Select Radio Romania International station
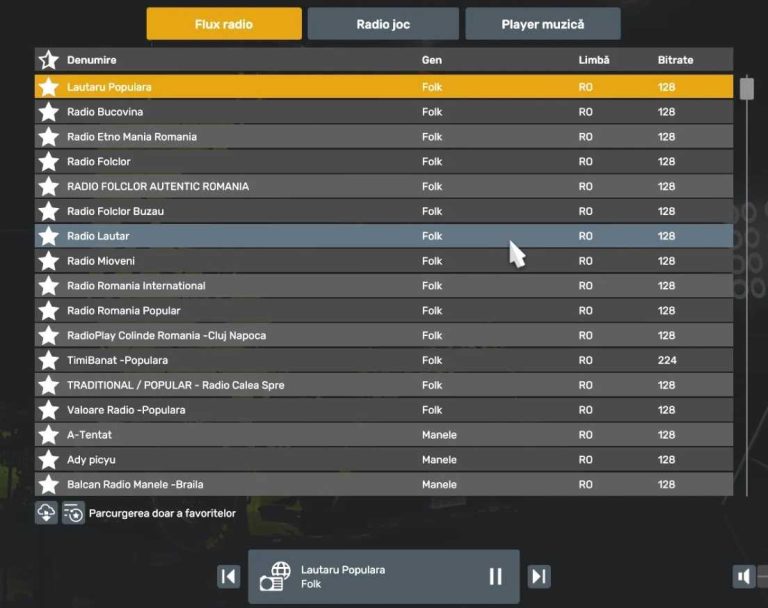The image size is (768, 608). coord(136,286)
